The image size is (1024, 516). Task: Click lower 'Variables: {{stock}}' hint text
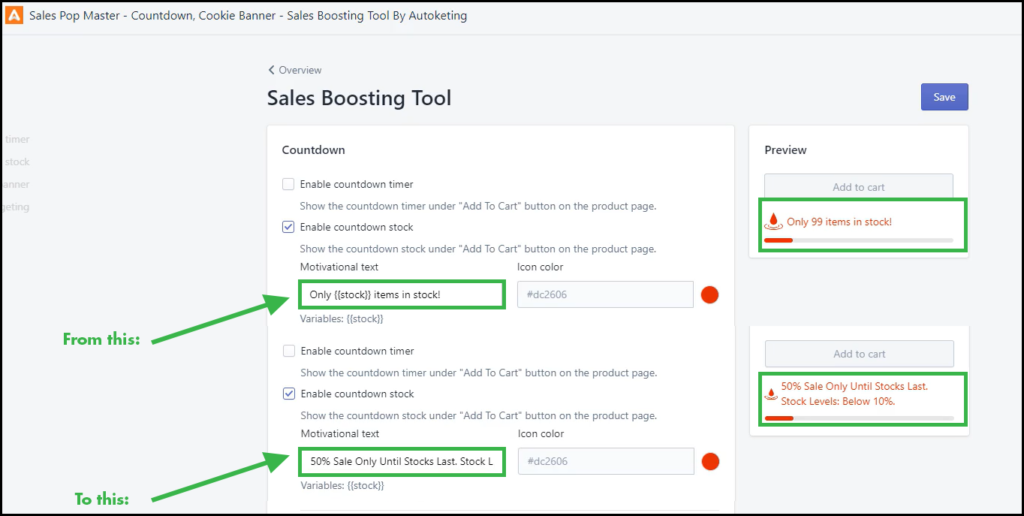[x=342, y=486]
